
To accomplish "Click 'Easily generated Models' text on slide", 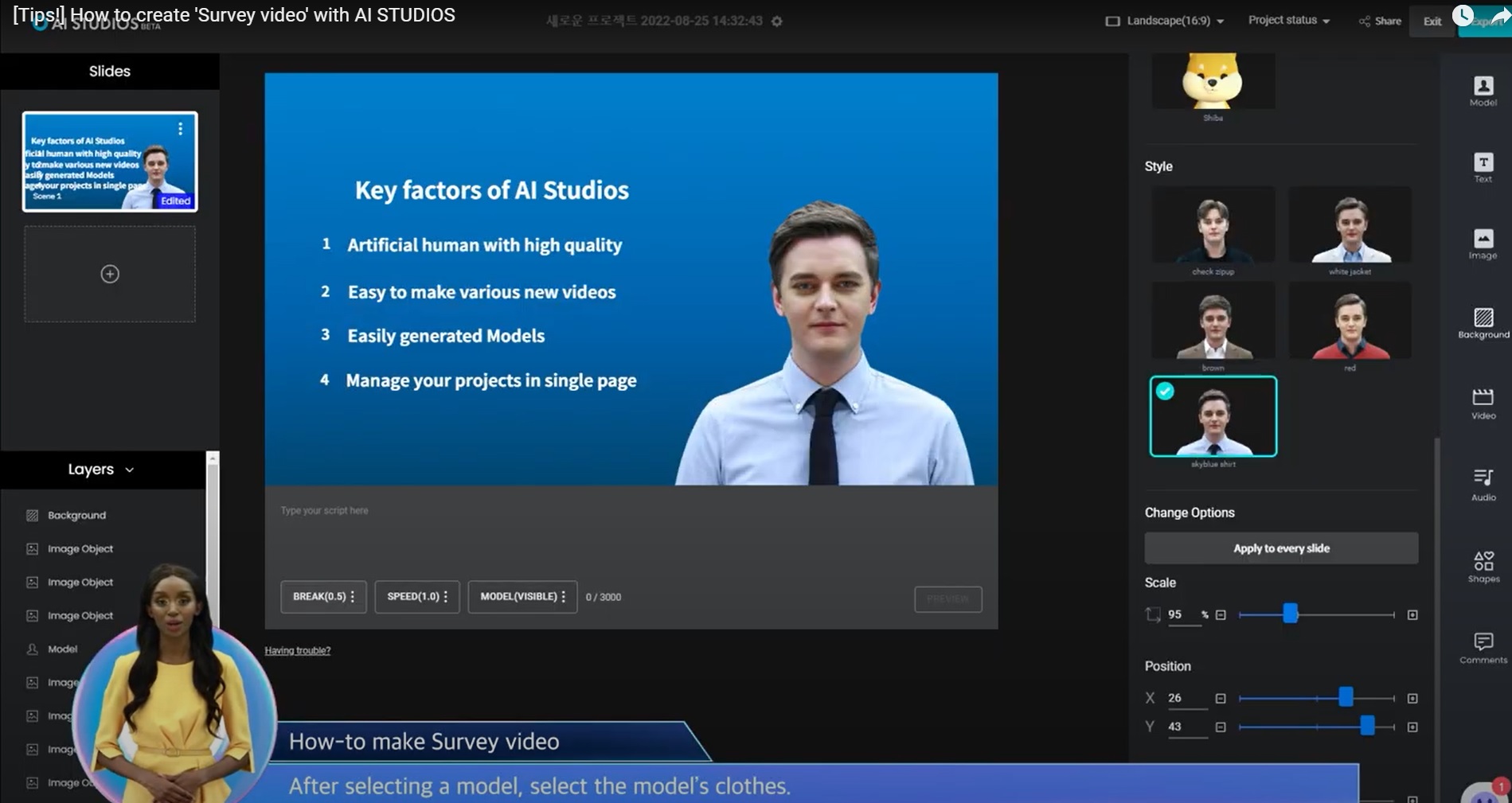I will pyautogui.click(x=446, y=336).
